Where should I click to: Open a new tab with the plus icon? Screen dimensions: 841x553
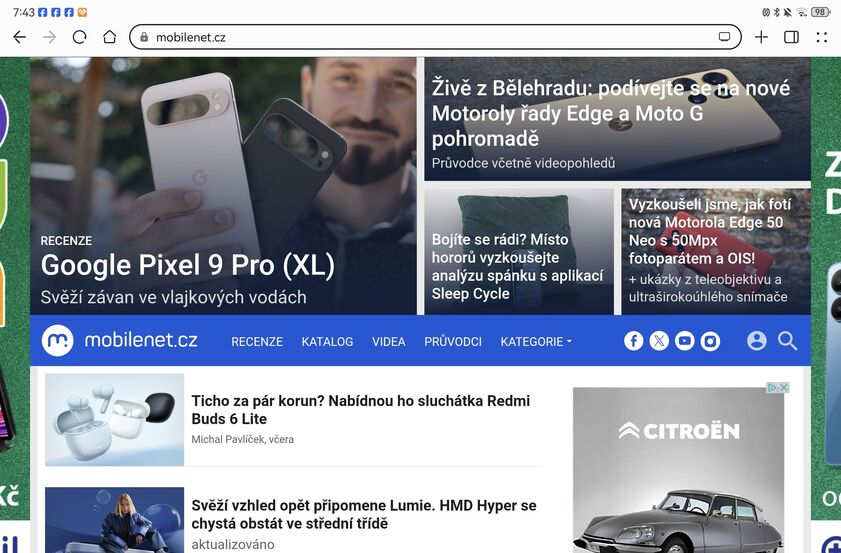point(761,37)
